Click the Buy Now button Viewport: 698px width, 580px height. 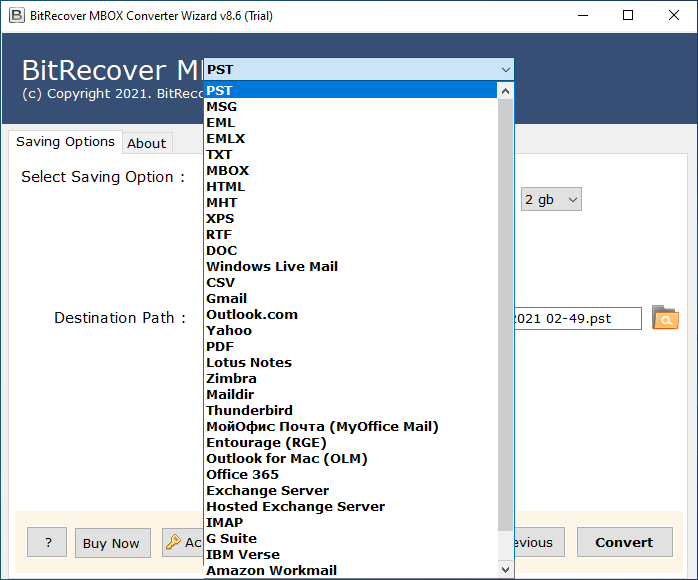point(111,543)
